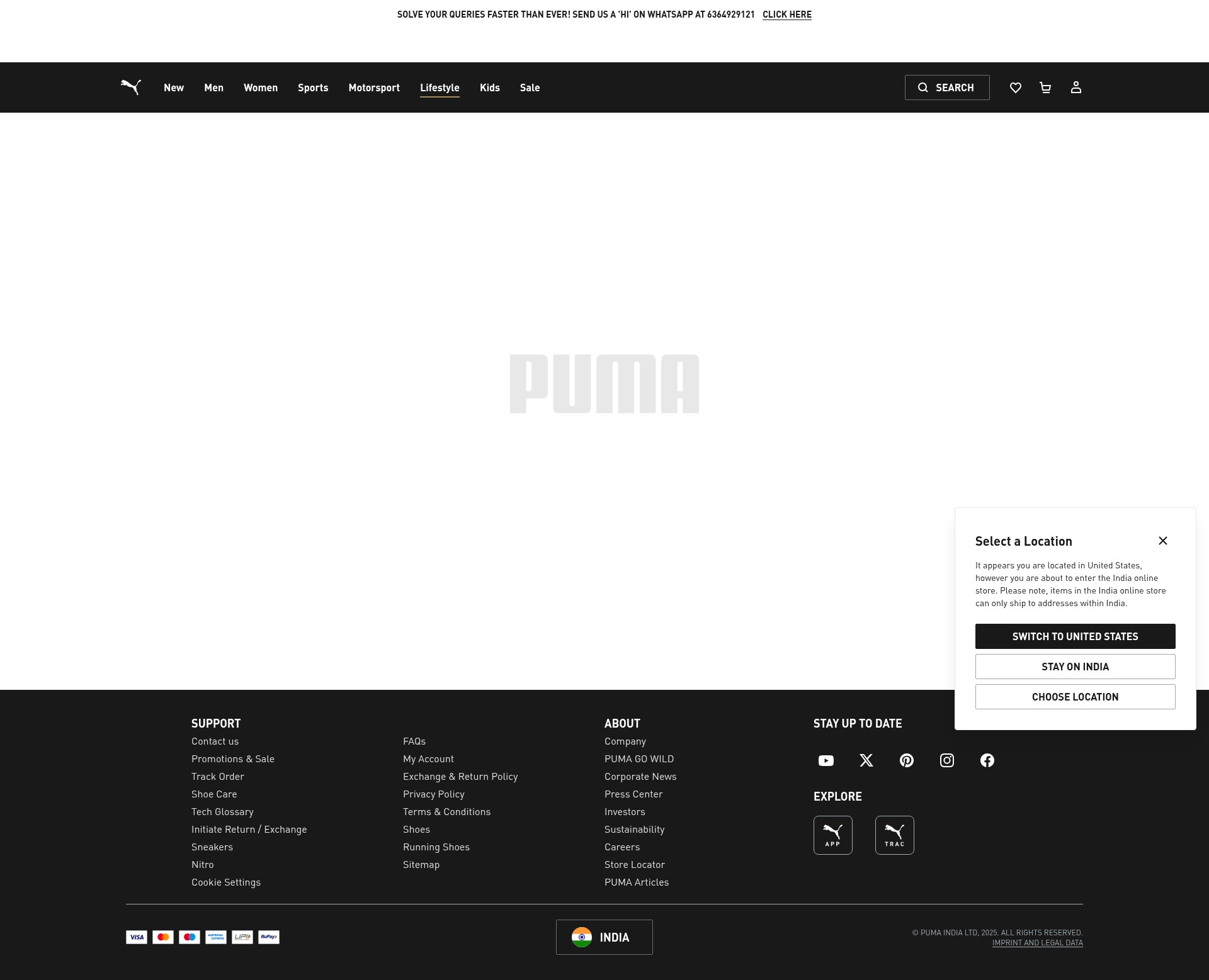Open the user account icon
Image resolution: width=1209 pixels, height=980 pixels.
tap(1076, 87)
